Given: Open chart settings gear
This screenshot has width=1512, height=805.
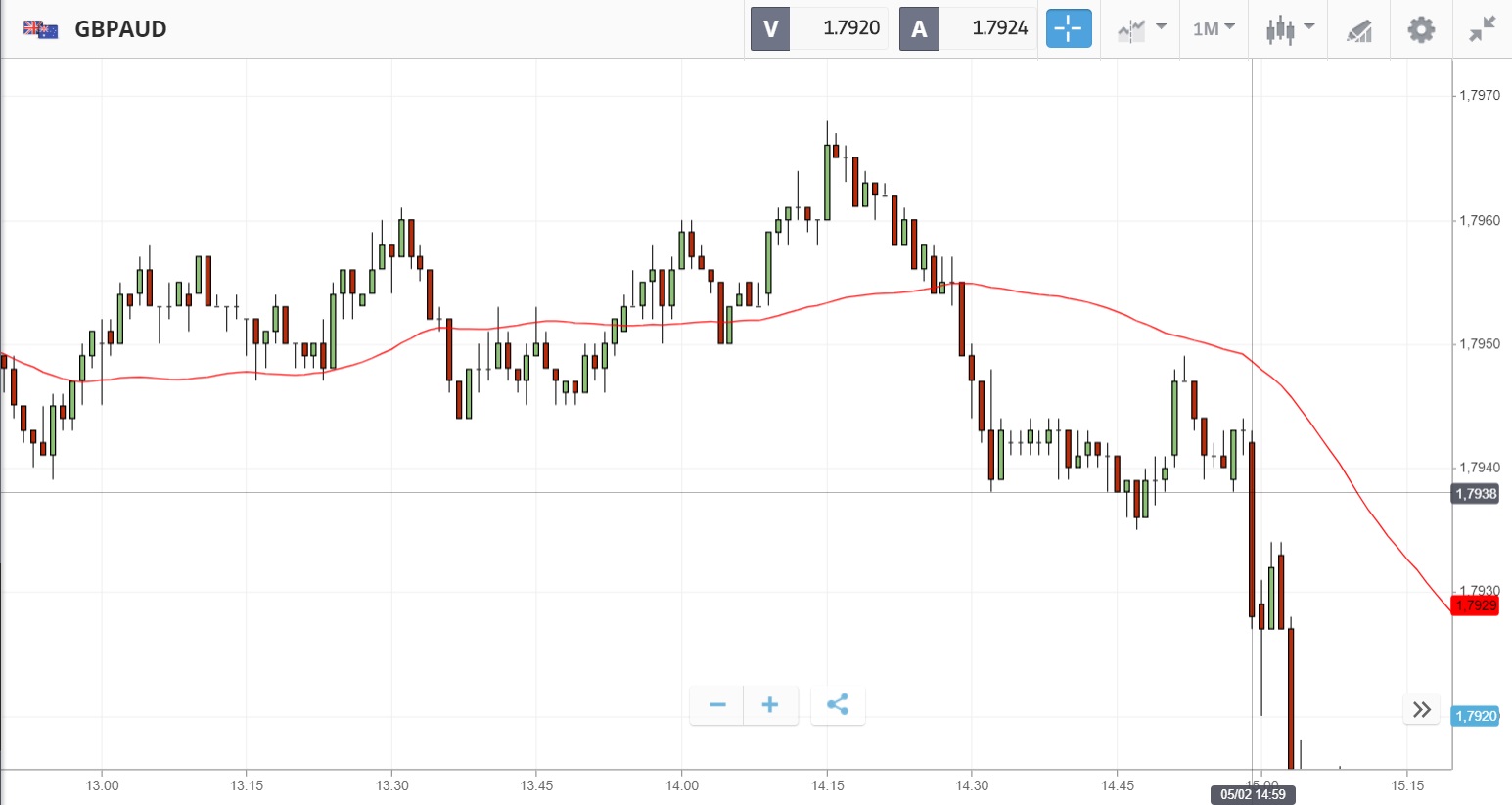Looking at the screenshot, I should pyautogui.click(x=1421, y=29).
